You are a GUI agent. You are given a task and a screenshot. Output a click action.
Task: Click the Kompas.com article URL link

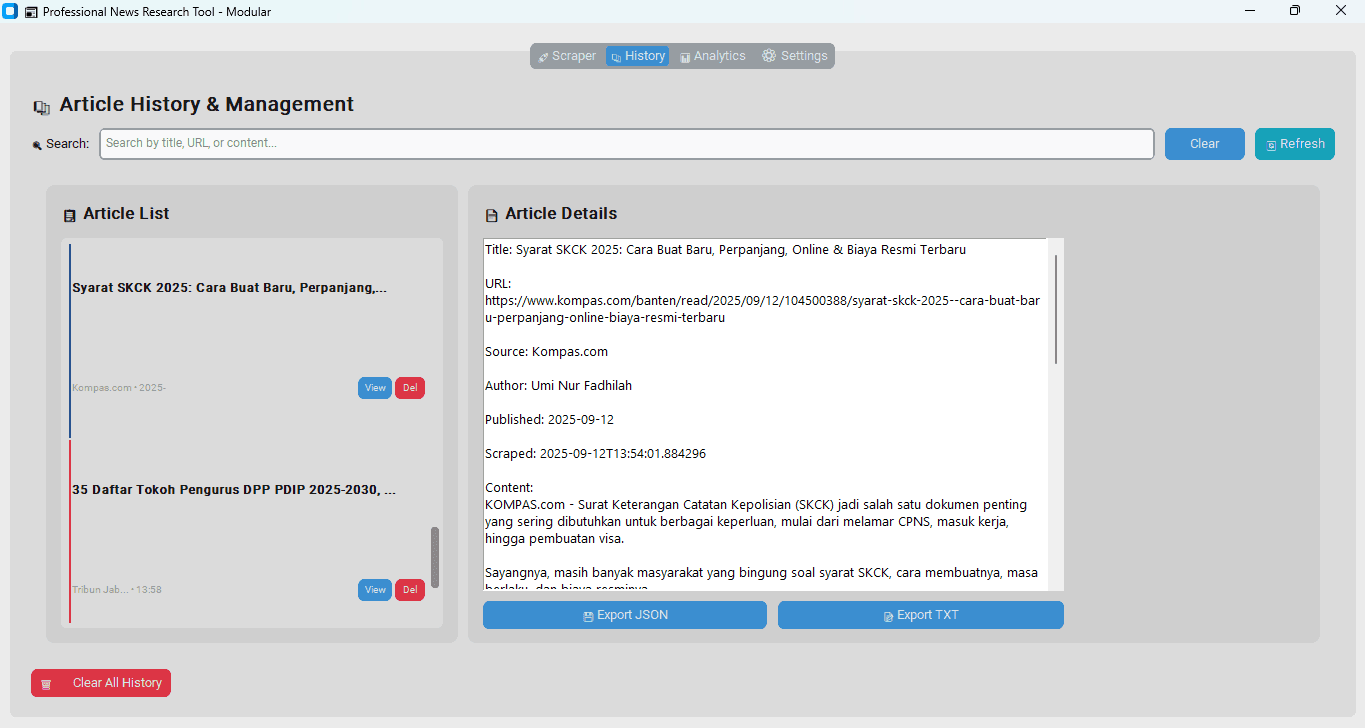tap(762, 300)
